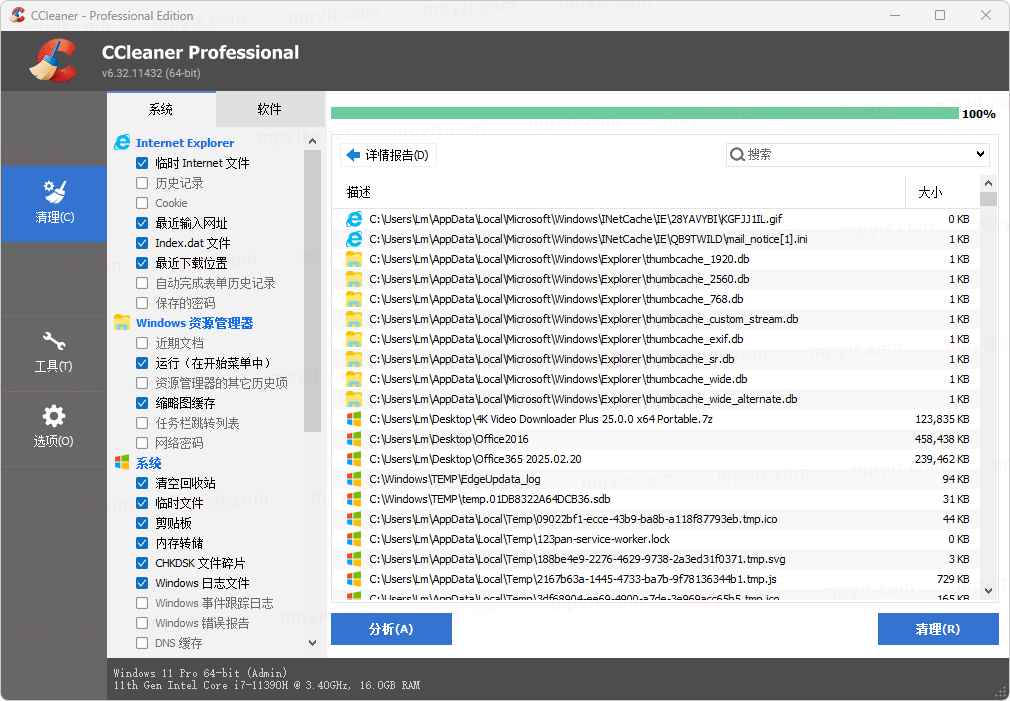Open the Clean section broom icon
Viewport: 1010px width, 701px height.
(x=54, y=191)
